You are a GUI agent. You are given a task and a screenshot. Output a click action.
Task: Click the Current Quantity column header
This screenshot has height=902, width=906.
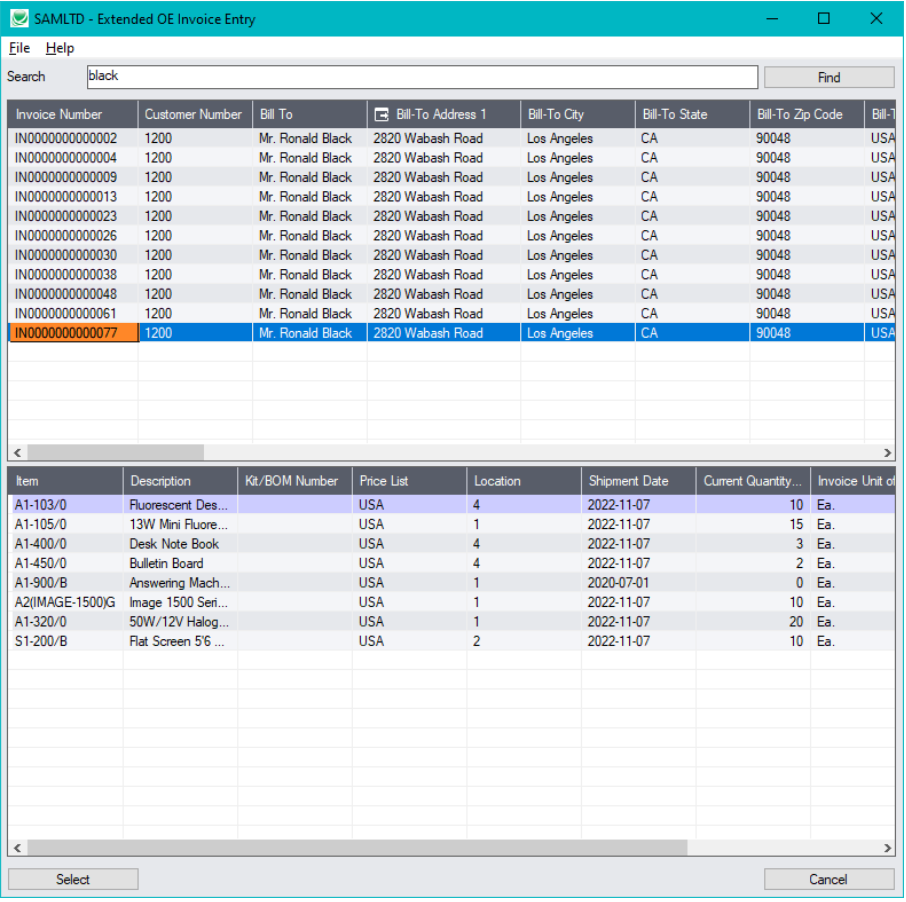tap(752, 481)
